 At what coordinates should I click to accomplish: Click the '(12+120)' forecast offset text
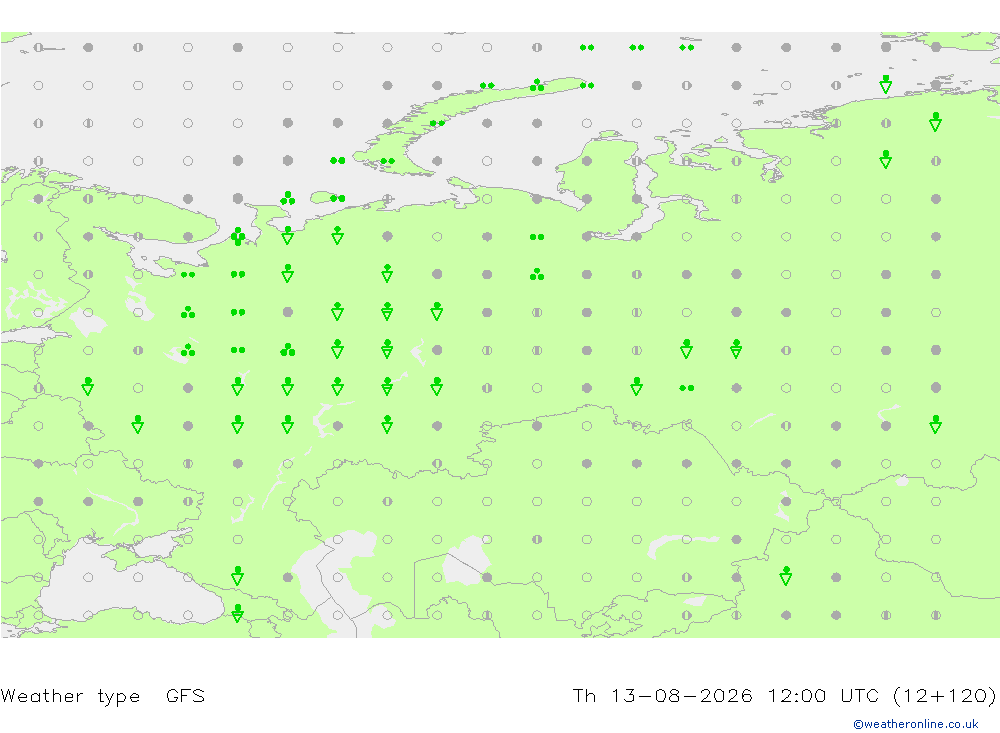point(945,695)
